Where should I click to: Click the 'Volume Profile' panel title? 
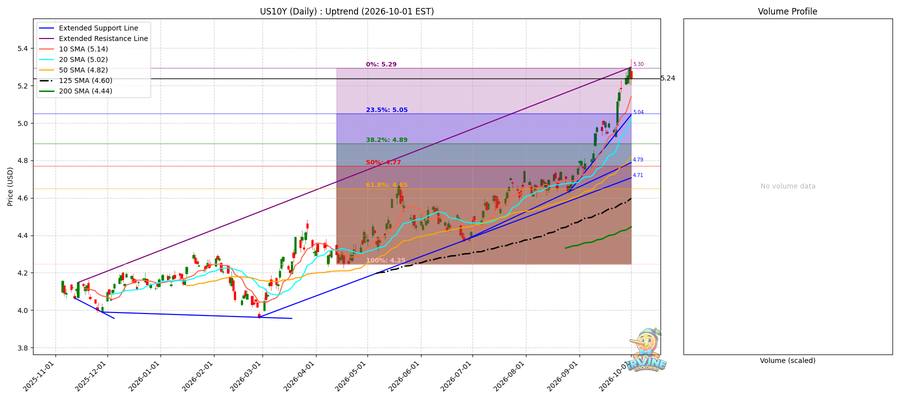787,11
